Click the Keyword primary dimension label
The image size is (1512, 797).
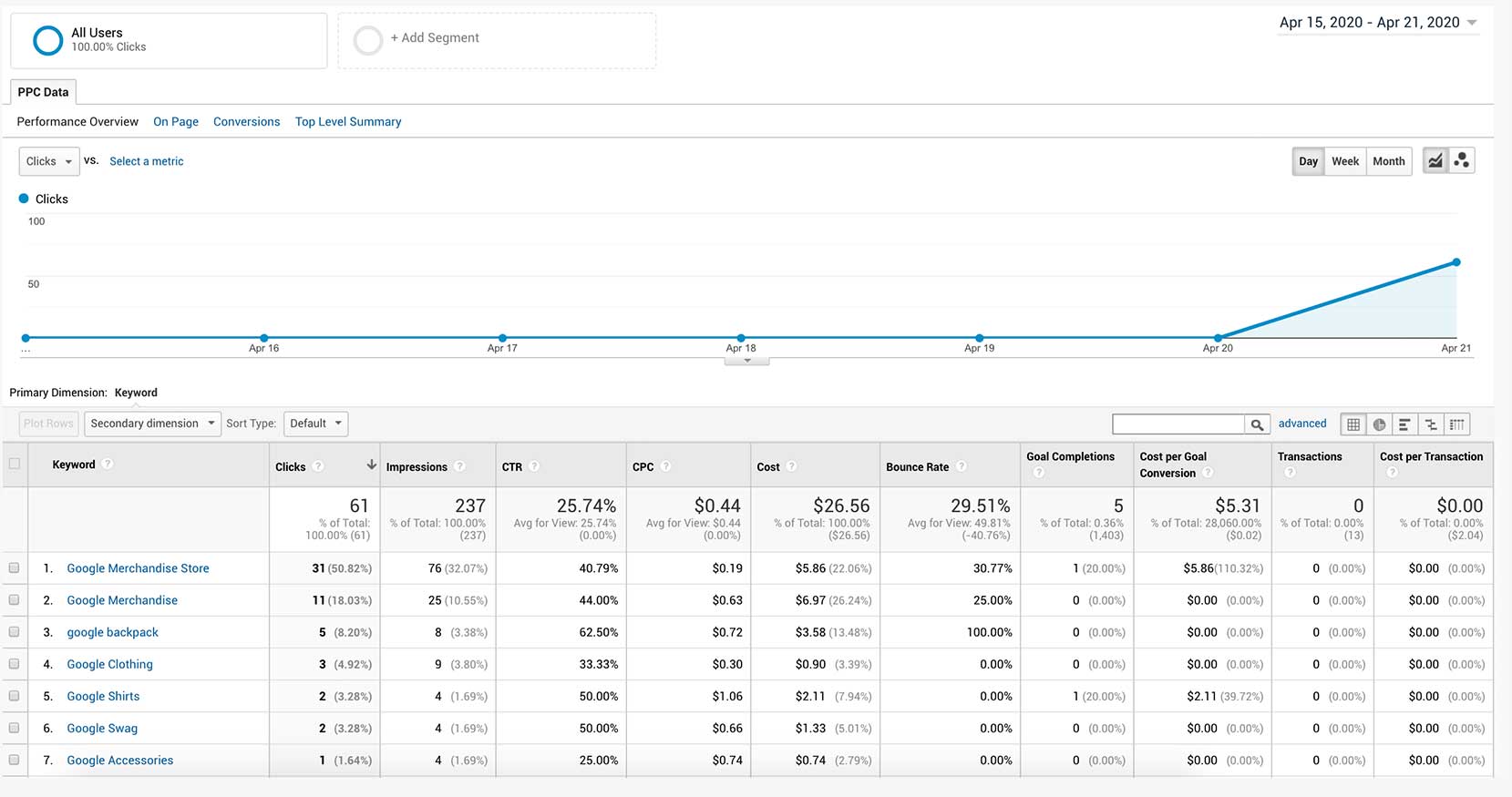point(136,393)
